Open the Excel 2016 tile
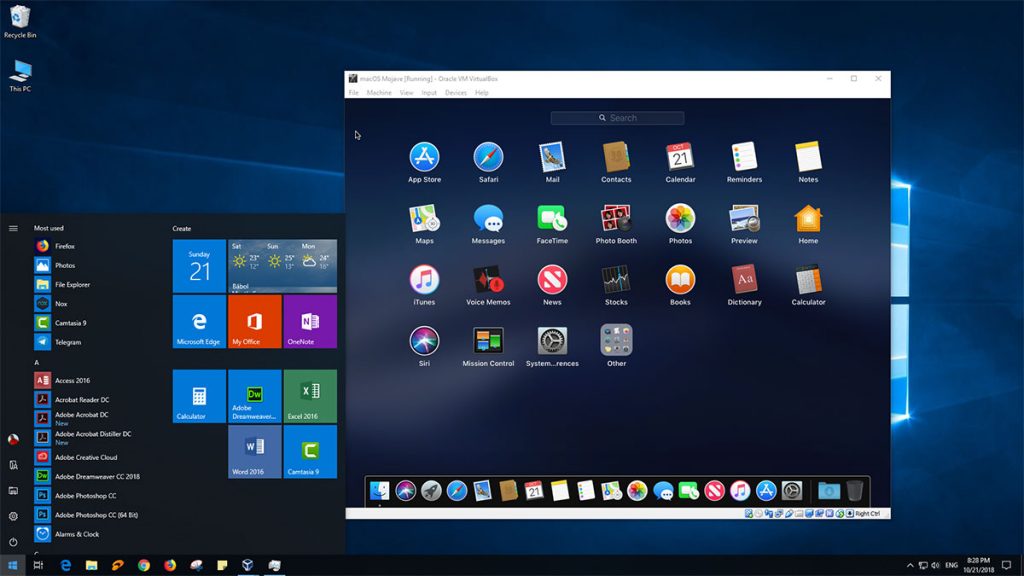Image resolution: width=1024 pixels, height=576 pixels. coord(310,396)
